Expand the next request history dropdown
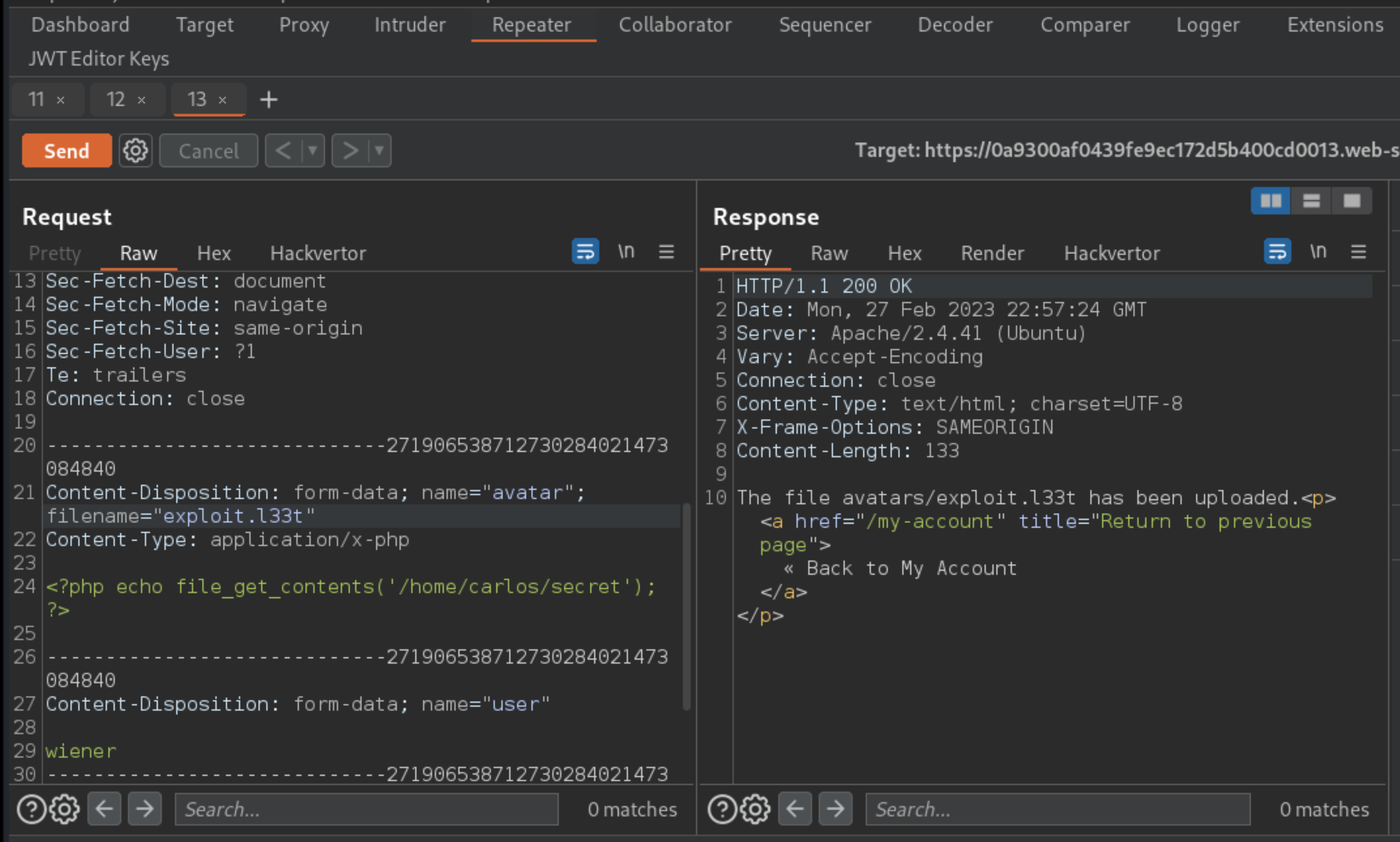 pyautogui.click(x=379, y=151)
